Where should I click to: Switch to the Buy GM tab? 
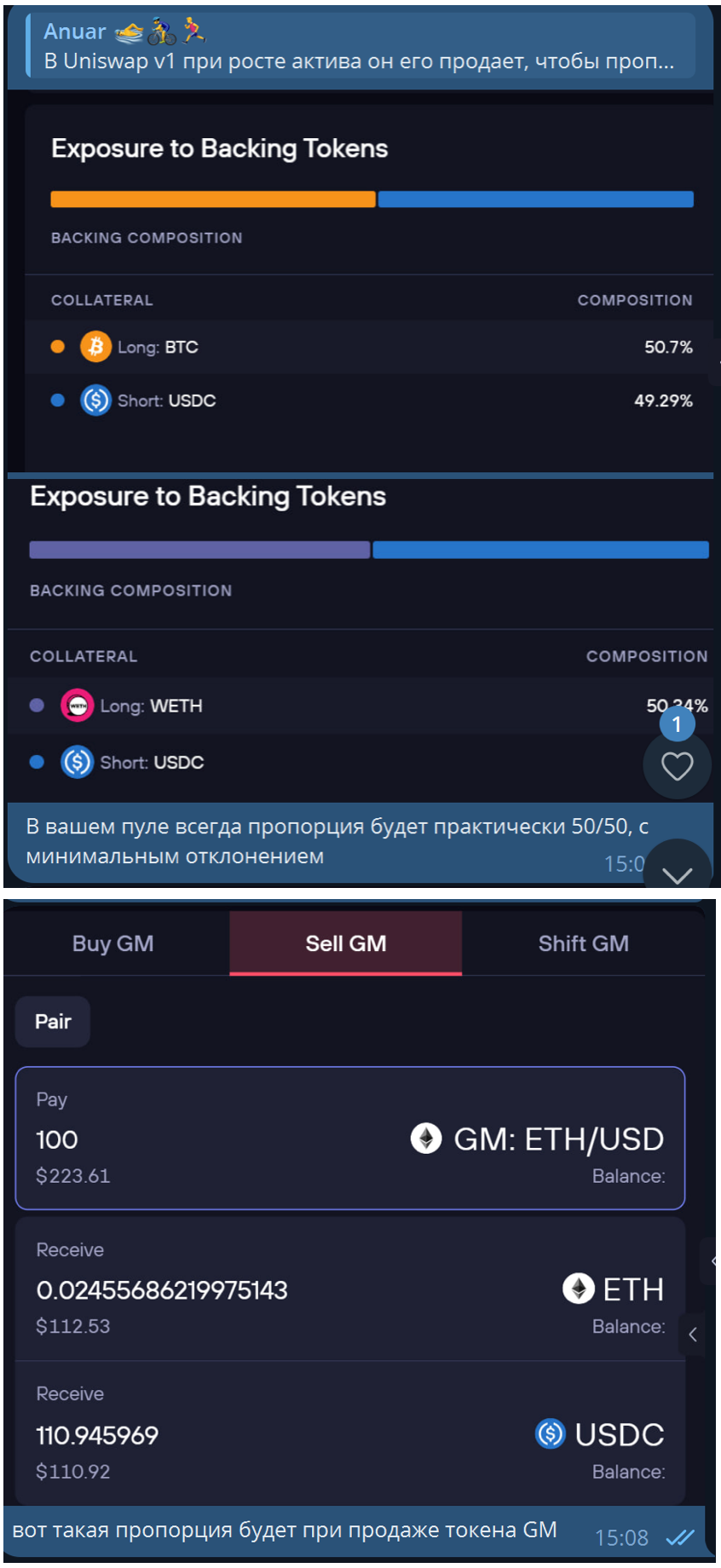coord(113,943)
